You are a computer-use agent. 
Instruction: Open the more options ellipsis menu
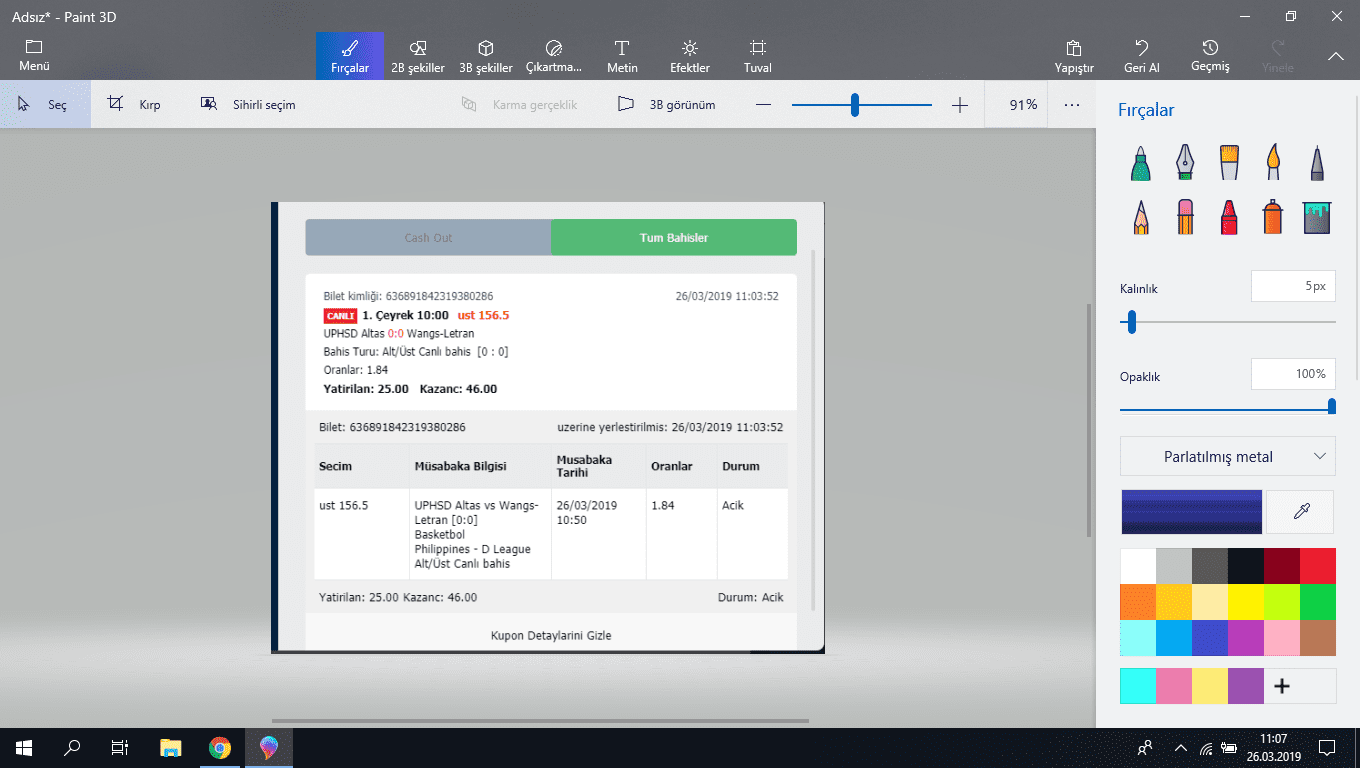[1072, 104]
